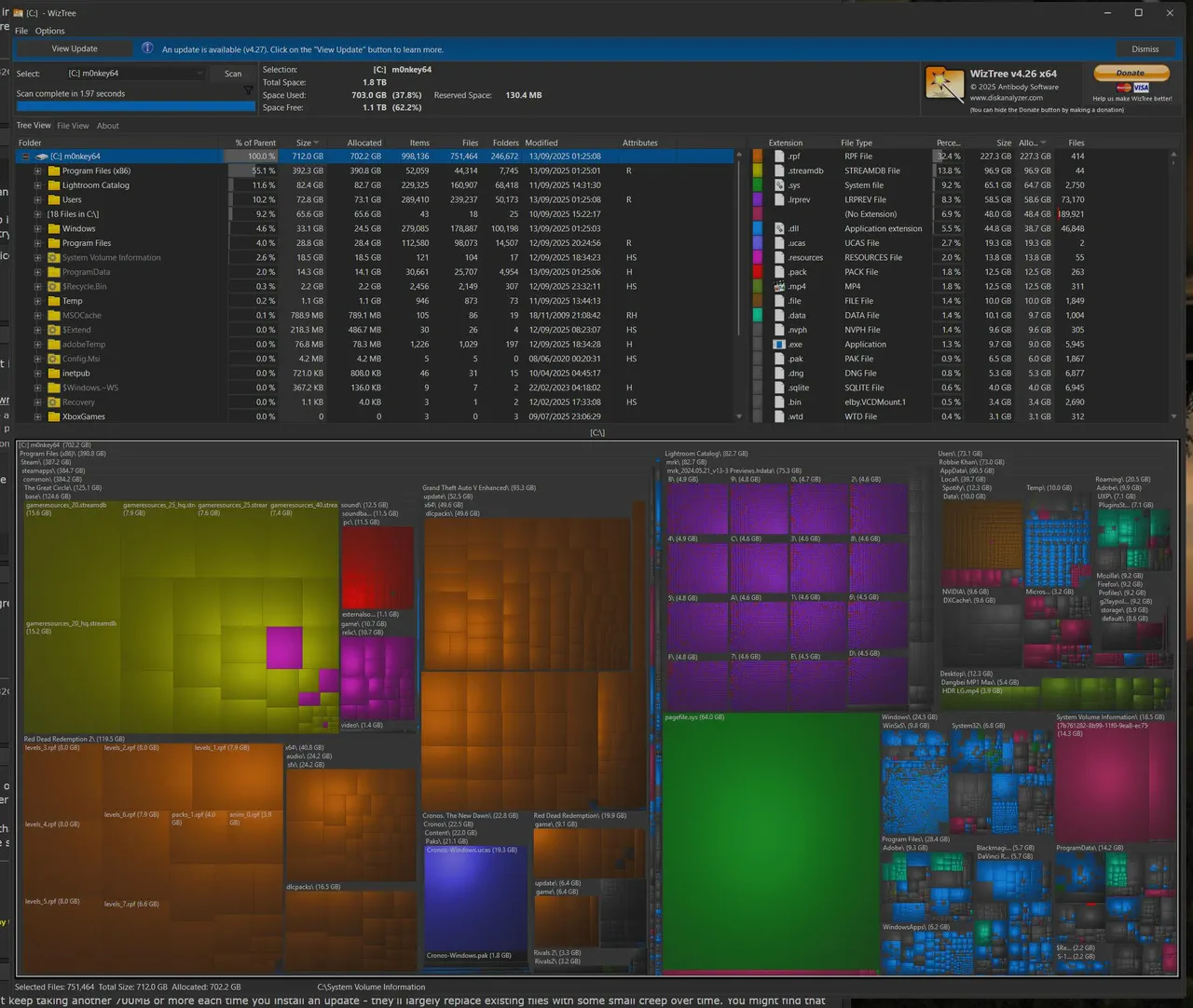Collapse the [C:] m0nkey64 root node
This screenshot has width=1193, height=1008.
coord(25,157)
